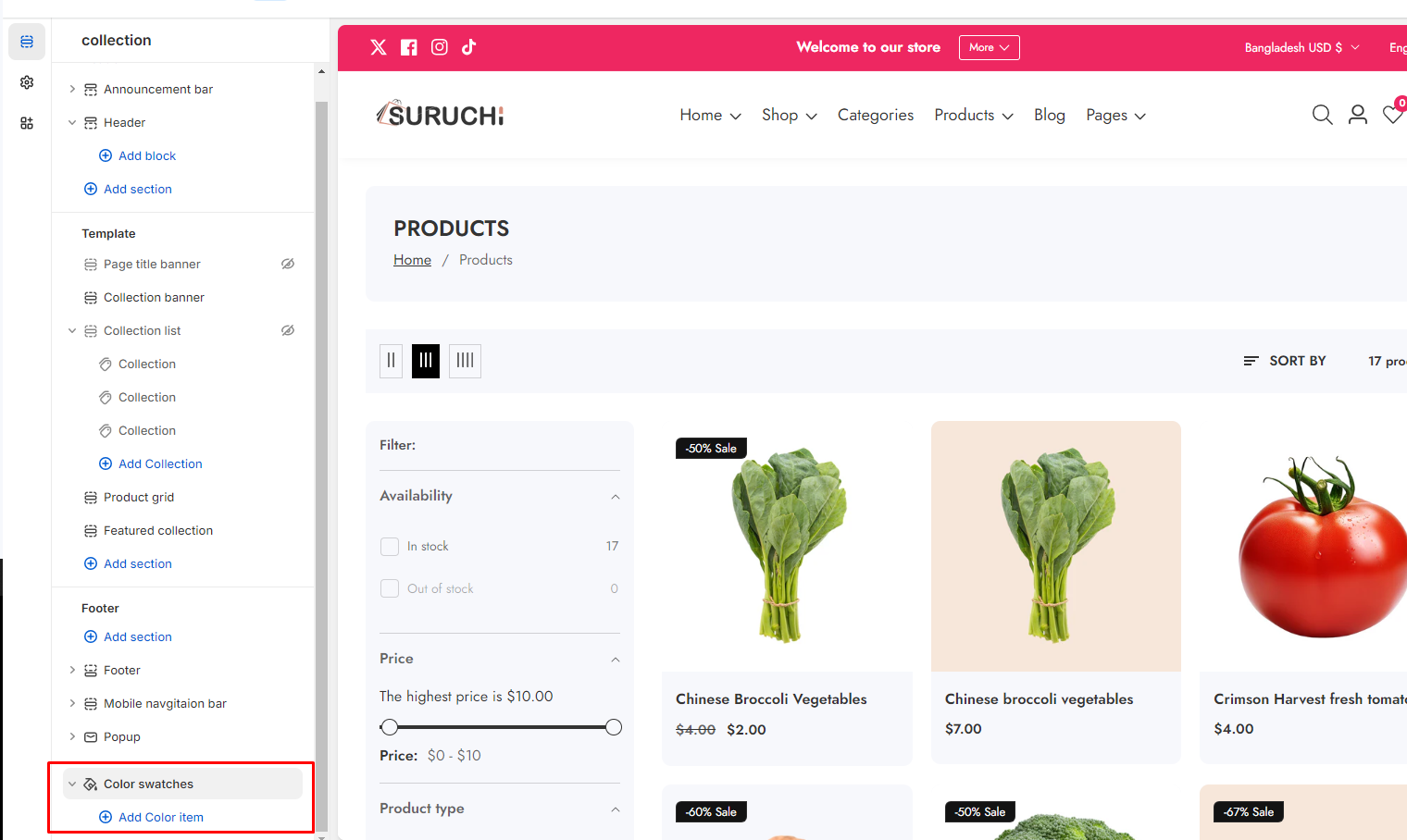Open theme settings gear icon

(27, 82)
